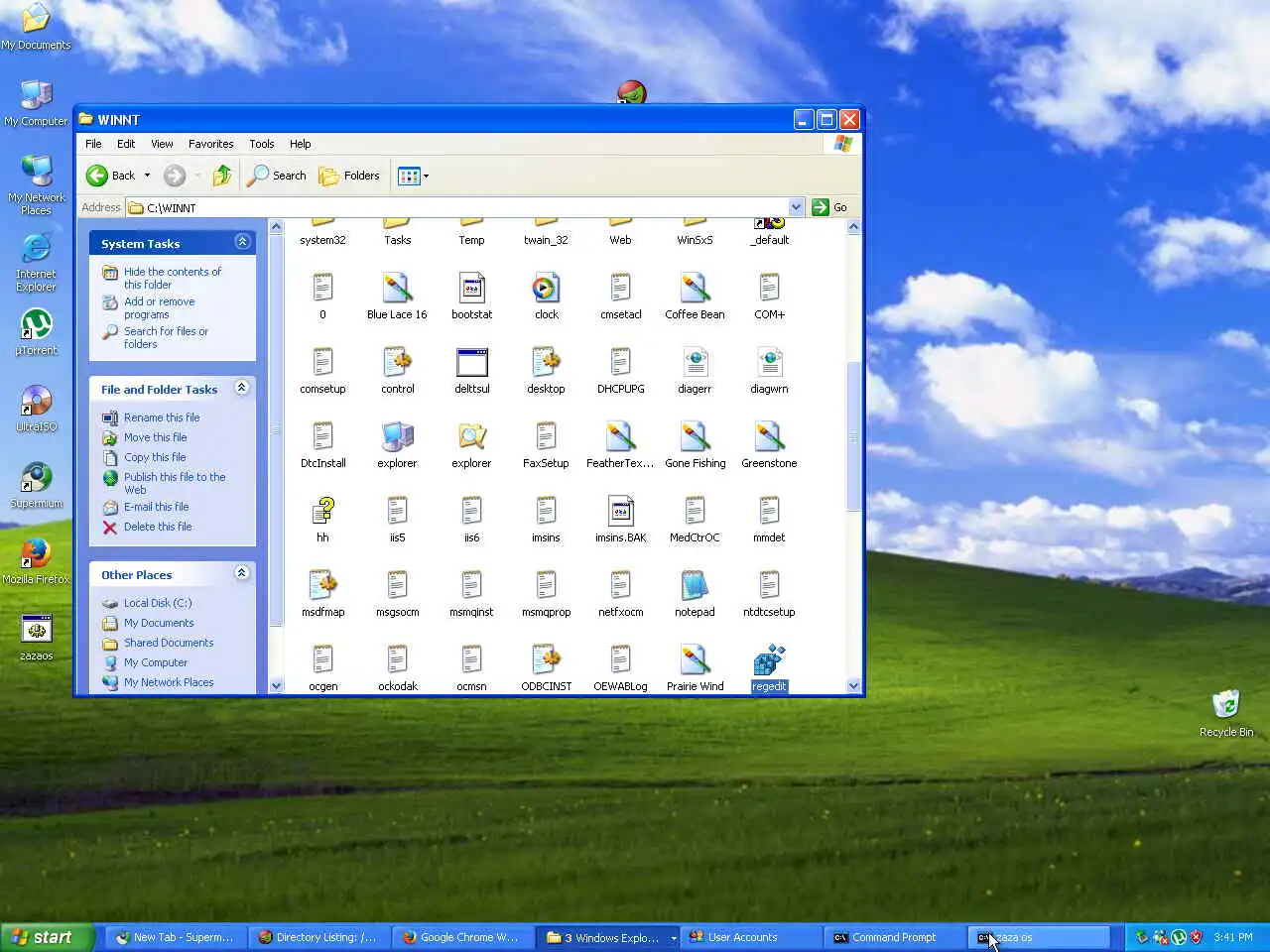Switch to Command Prompt taskbar item

point(896,937)
